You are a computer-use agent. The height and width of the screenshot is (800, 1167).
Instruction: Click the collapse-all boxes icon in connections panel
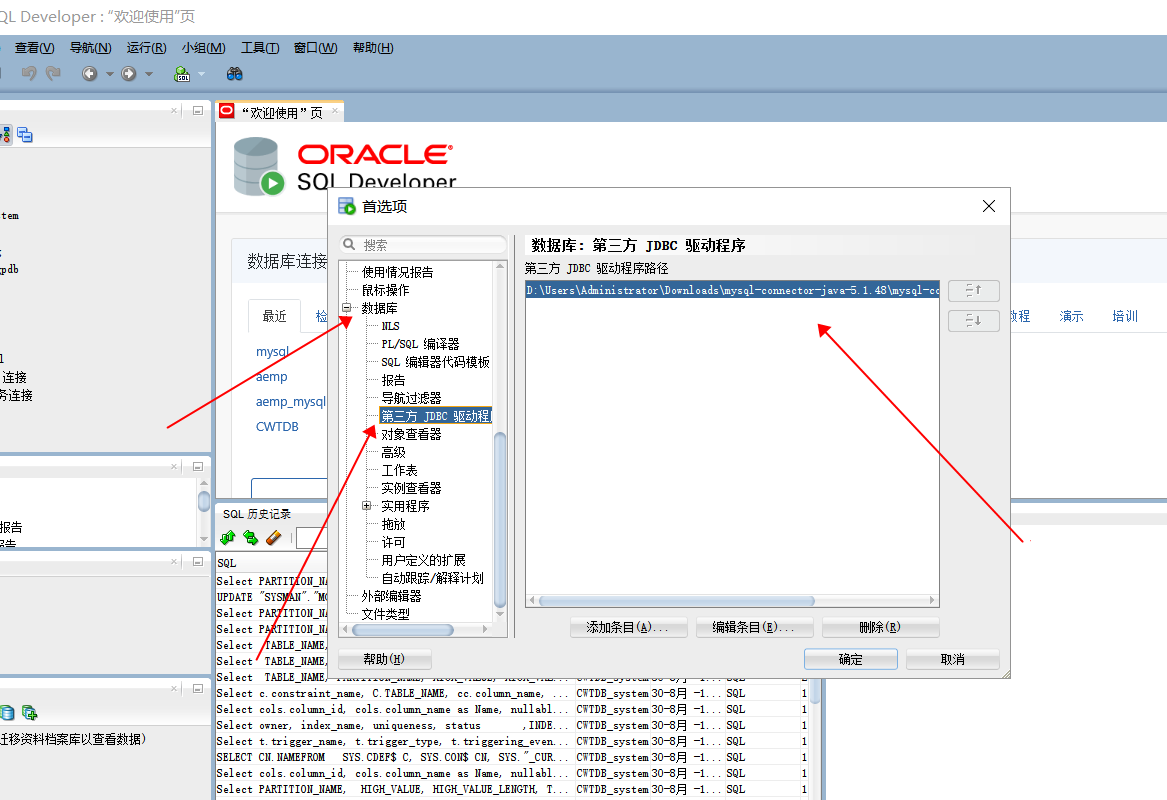25,135
